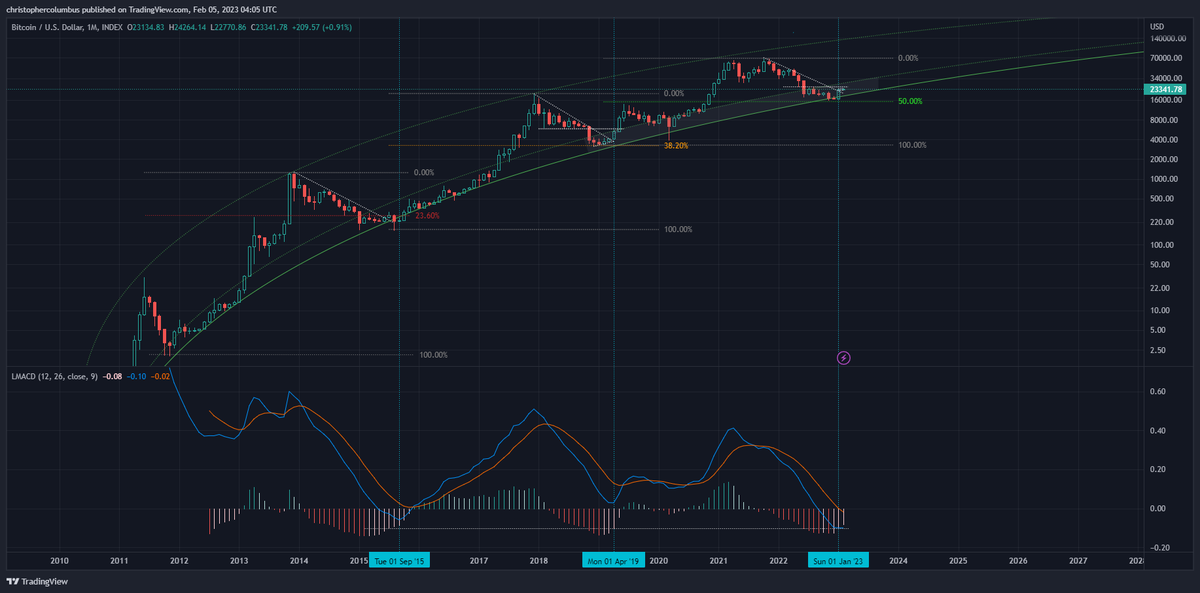Viewport: 1200px width, 593px height.
Task: Click the 1000.00 price axis label
Action: 1163,179
